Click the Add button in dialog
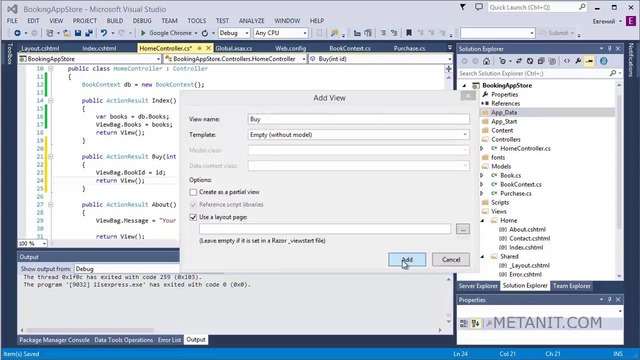Screen dimensions: 640x360 [x=407, y=260]
